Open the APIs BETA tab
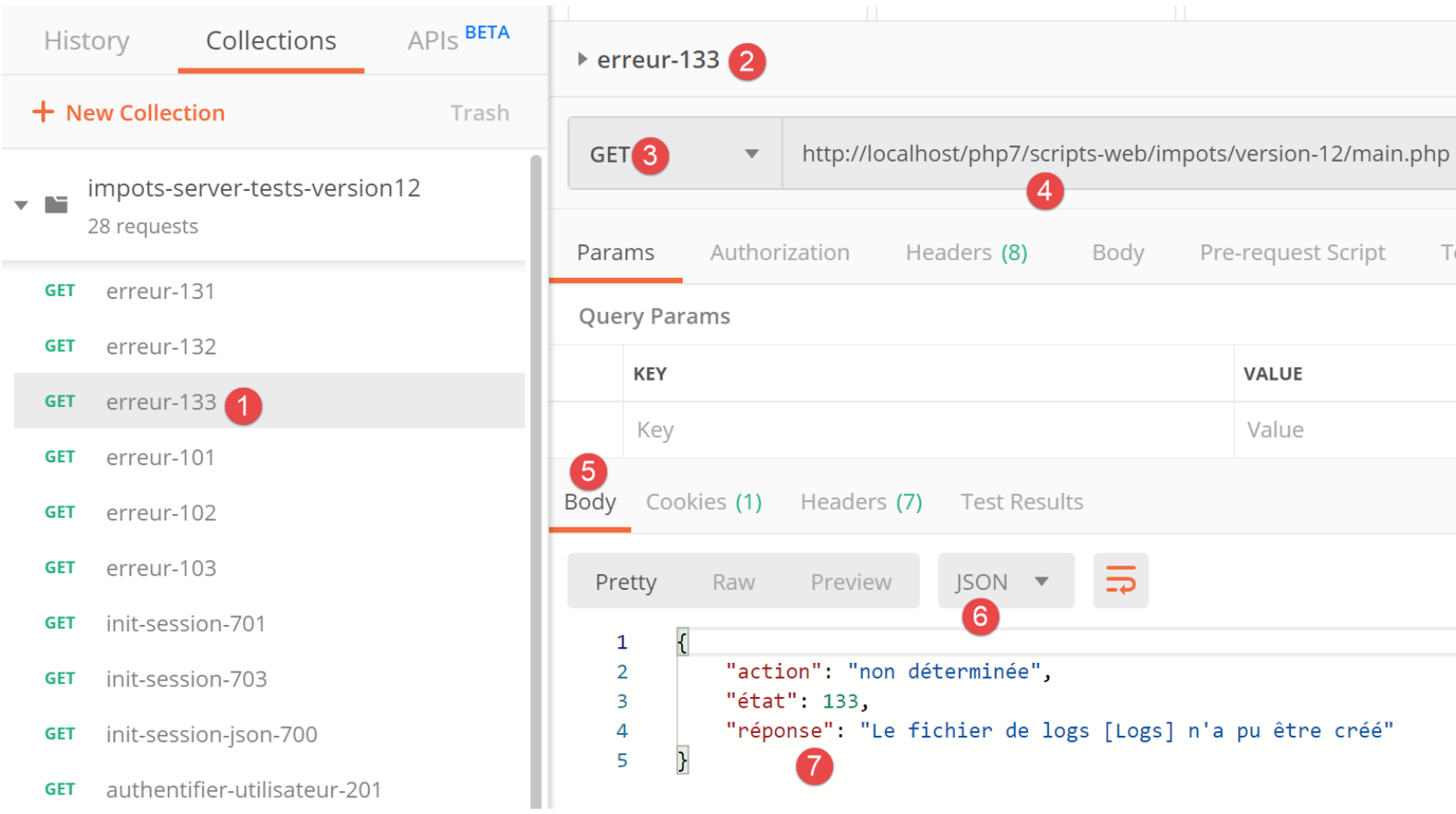Viewport: 1456px width, 814px height. [457, 40]
